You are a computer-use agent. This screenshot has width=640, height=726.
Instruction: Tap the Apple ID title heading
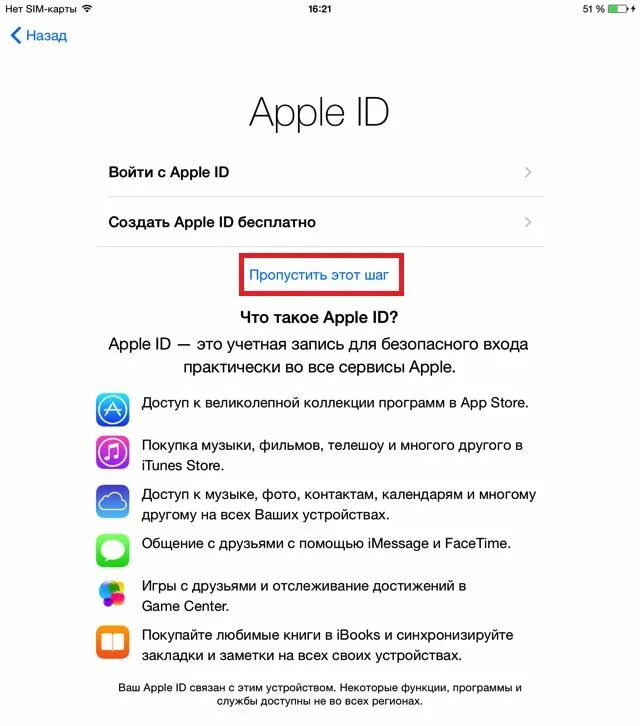click(319, 113)
